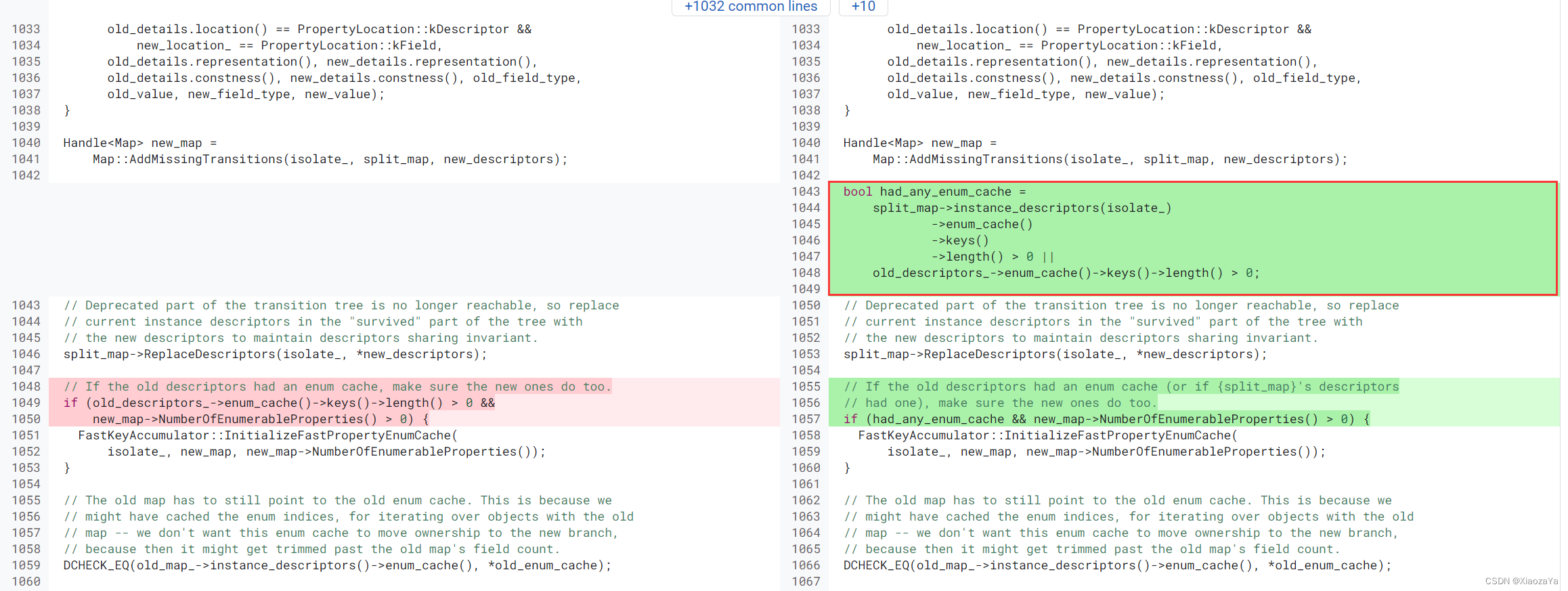Click line 1058 '// because then it might get trimmed'
The image size is (1568, 591).
click(312, 549)
